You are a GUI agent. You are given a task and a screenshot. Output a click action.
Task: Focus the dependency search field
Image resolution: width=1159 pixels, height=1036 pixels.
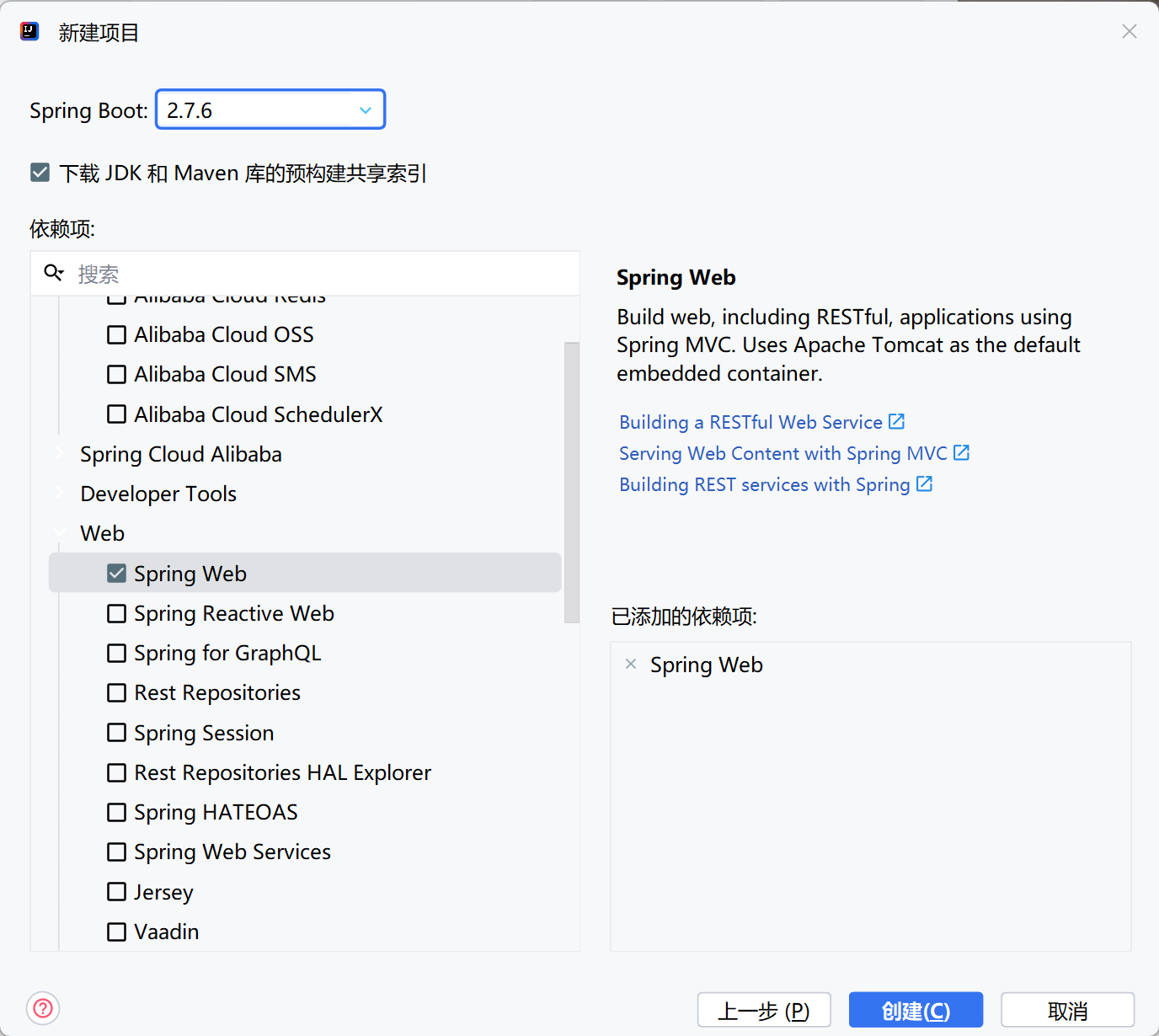pos(320,274)
